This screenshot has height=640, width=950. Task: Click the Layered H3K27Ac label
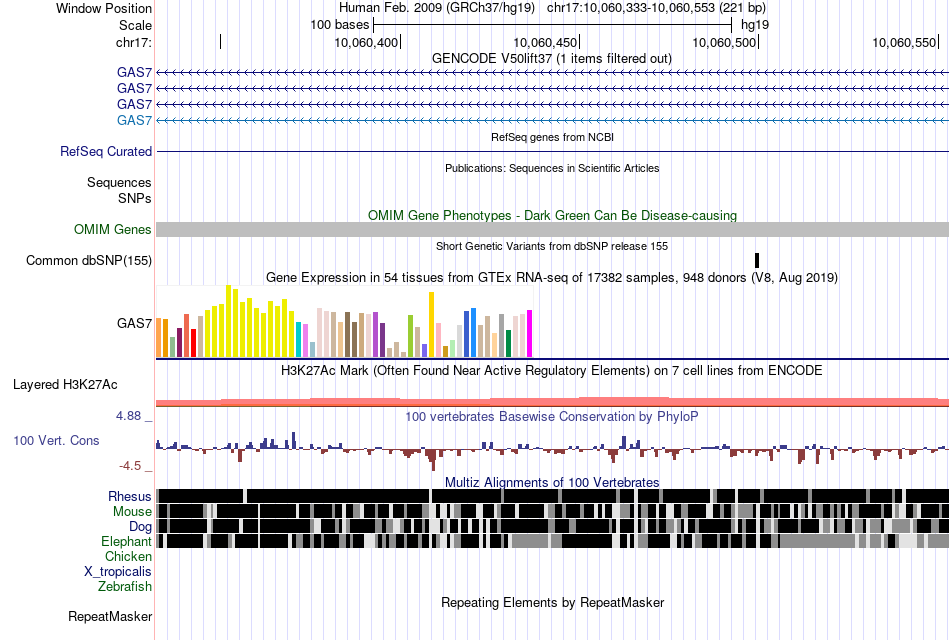(x=65, y=385)
